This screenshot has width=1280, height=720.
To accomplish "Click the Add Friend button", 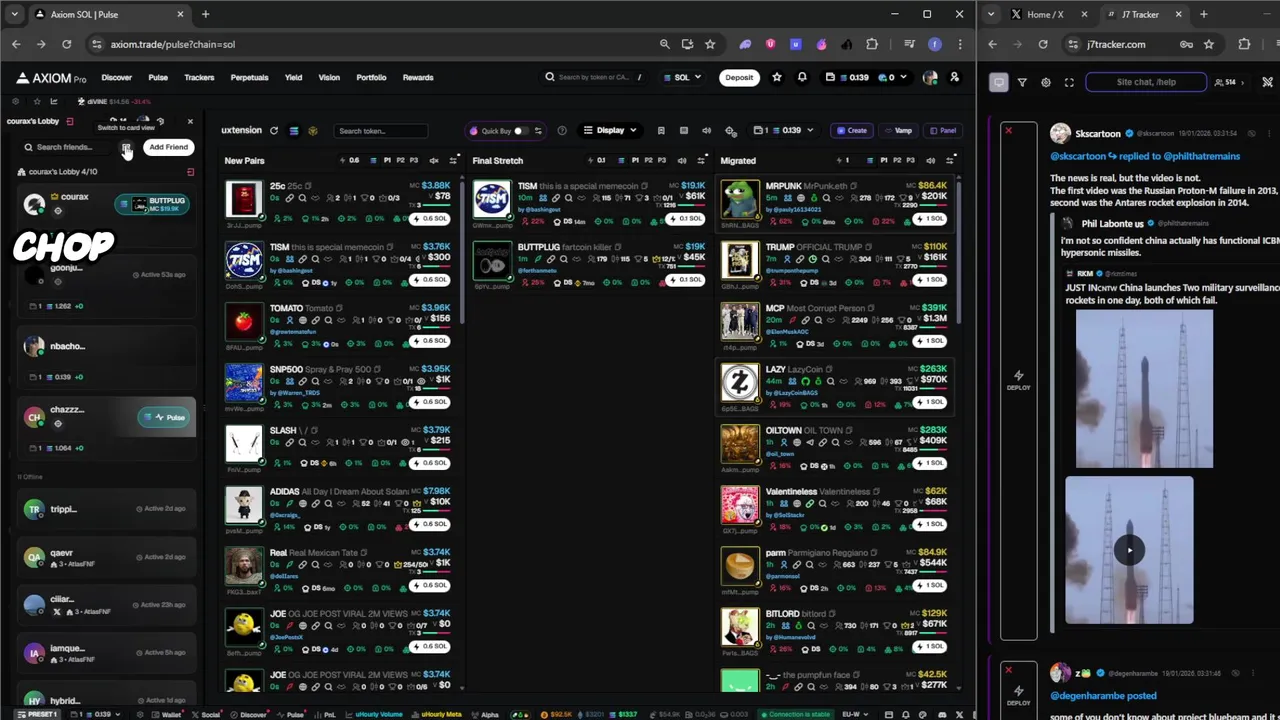I will coord(168,147).
